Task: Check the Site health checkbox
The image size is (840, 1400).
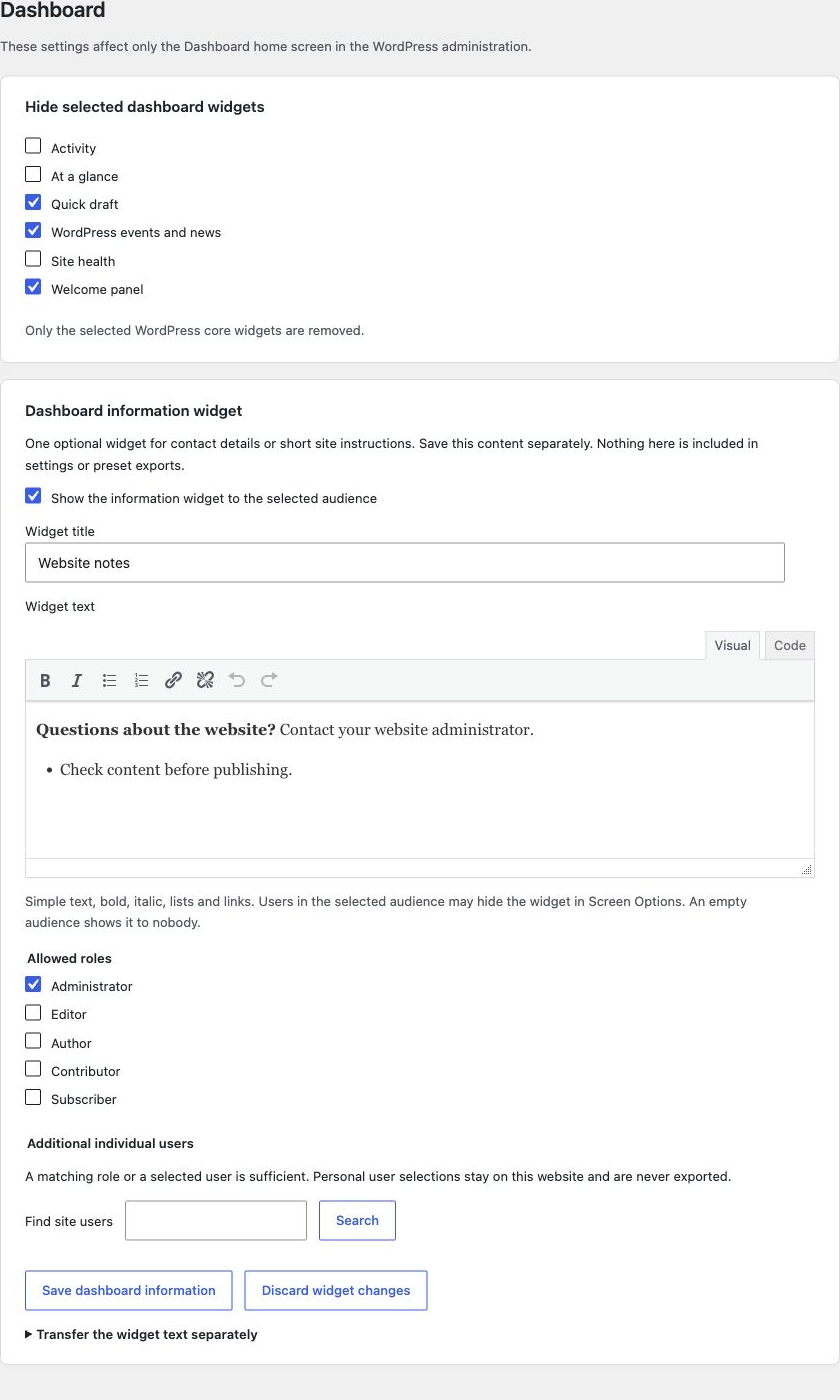Action: [x=33, y=259]
